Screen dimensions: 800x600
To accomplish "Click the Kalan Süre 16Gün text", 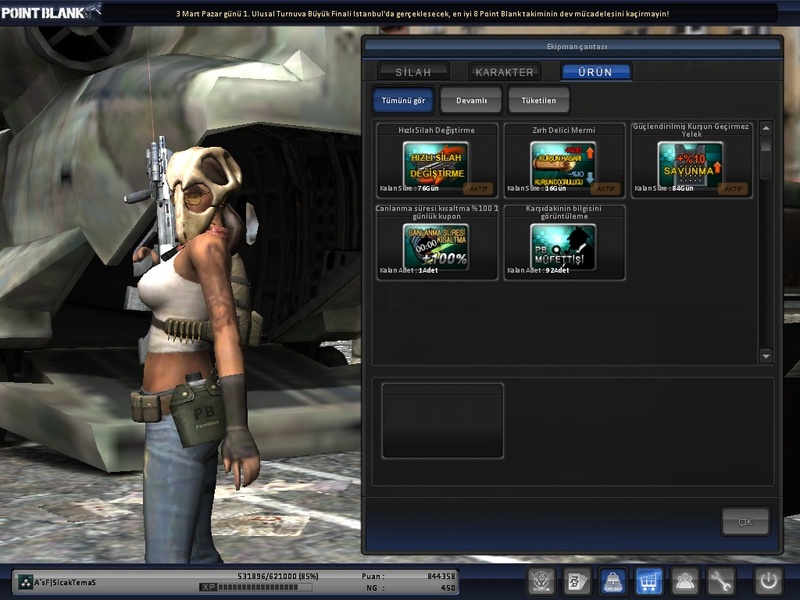I will 536,188.
